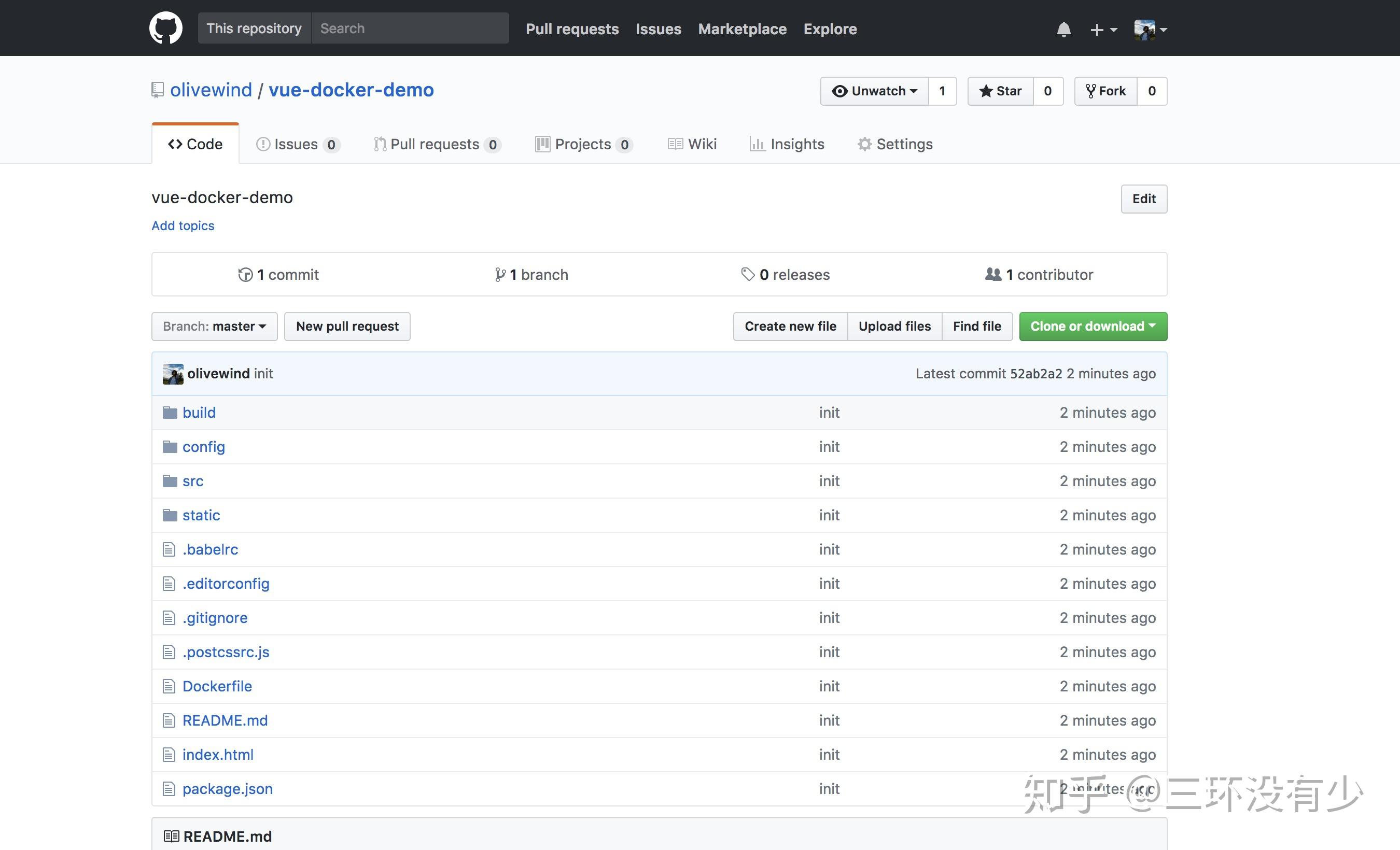Click the GitHub Octocat logo
1400x850 pixels.
coord(165,29)
